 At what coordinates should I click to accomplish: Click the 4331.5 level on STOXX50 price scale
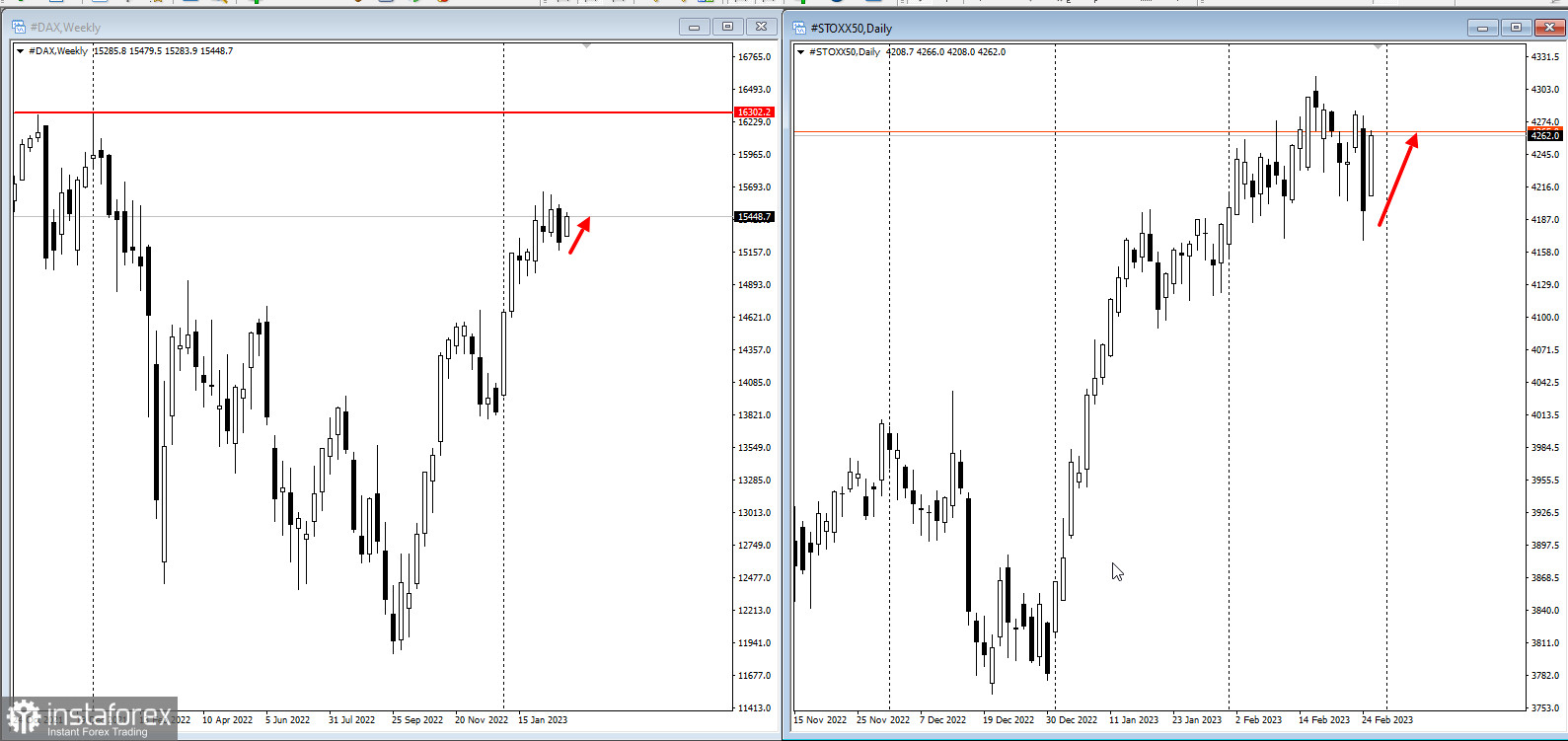click(1544, 57)
